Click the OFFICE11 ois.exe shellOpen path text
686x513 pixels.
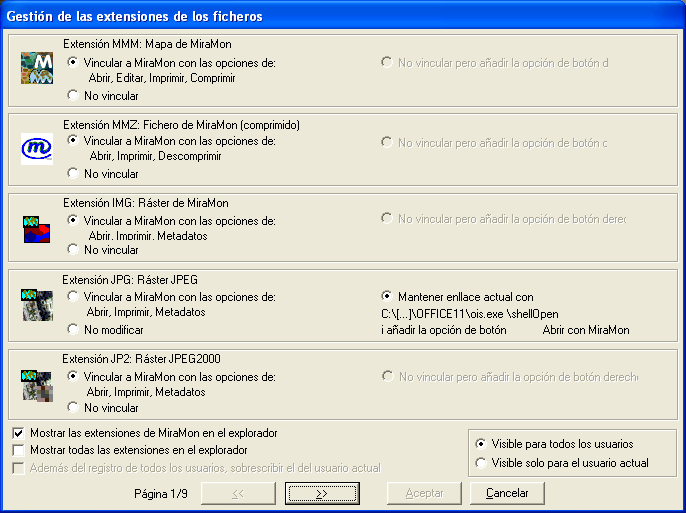[x=470, y=314]
